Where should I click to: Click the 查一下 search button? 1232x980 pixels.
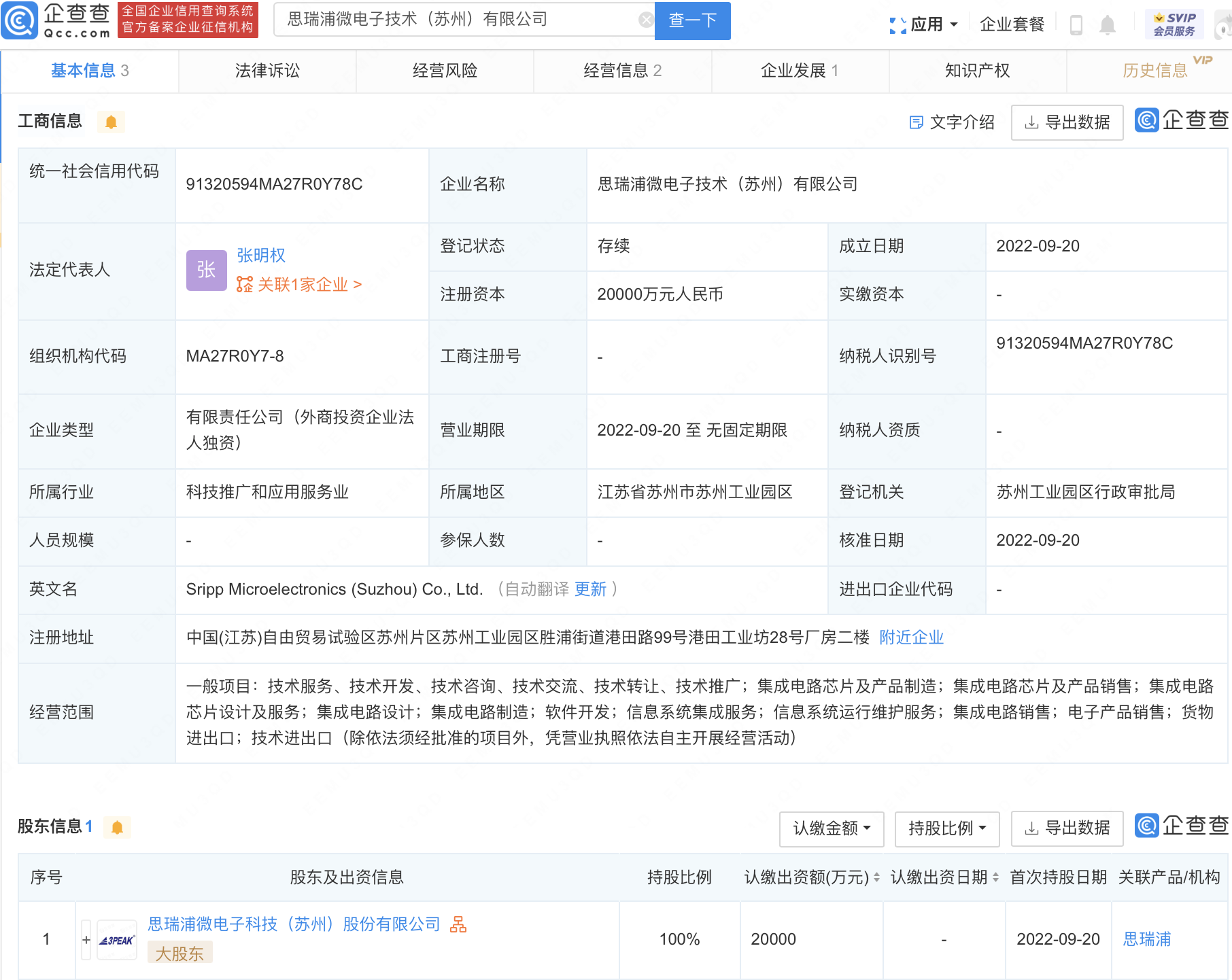[x=692, y=20]
